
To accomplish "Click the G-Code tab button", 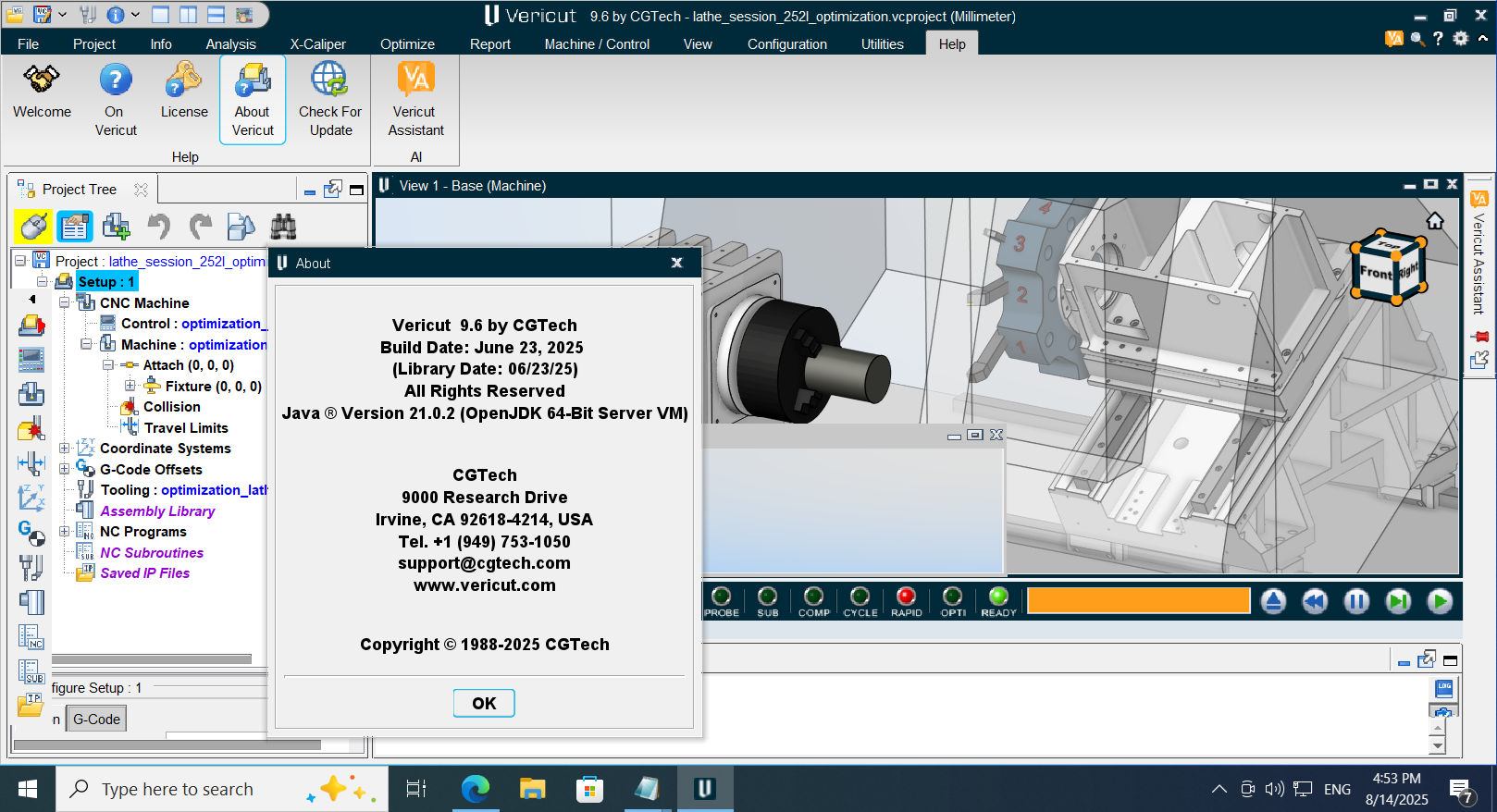I will 96,719.
